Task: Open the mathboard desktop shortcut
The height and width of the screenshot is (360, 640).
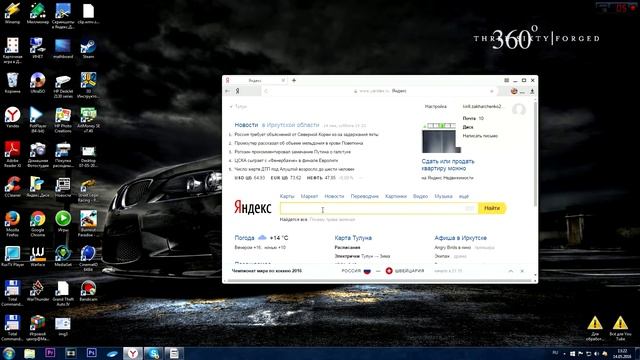Action: pos(63,49)
